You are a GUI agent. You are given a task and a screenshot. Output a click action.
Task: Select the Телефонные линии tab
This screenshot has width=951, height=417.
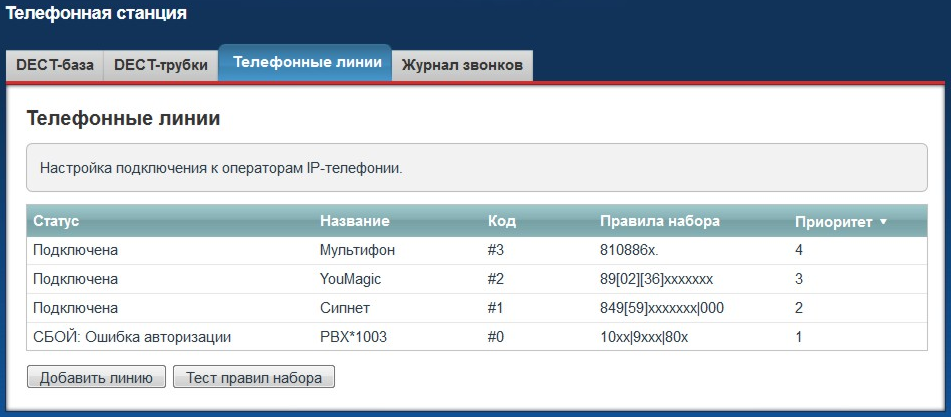(306, 62)
